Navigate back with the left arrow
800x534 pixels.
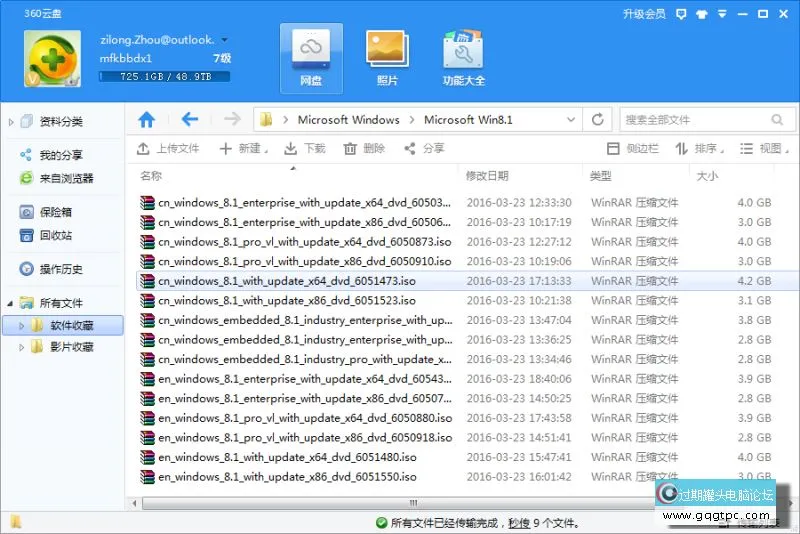190,120
